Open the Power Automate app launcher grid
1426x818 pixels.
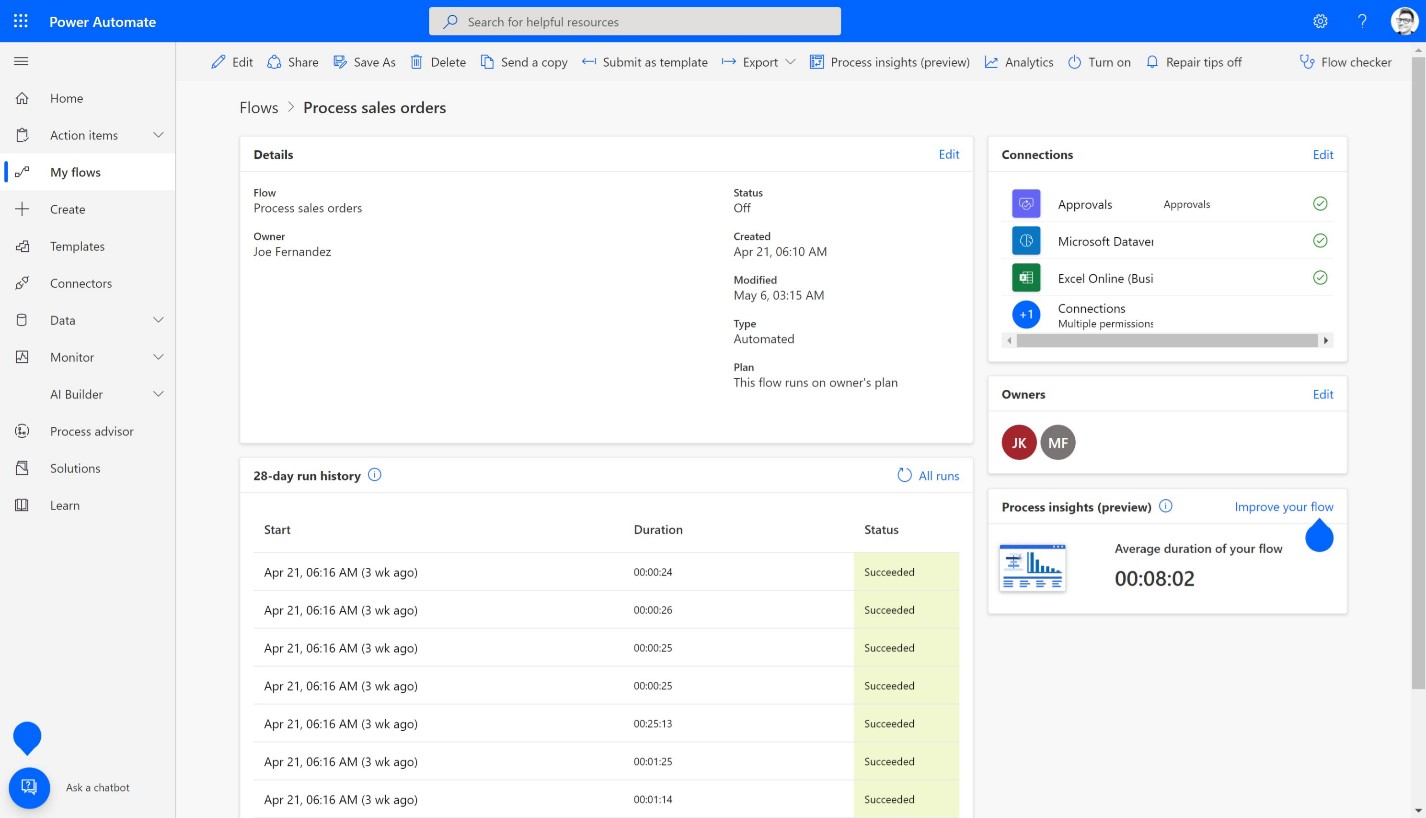point(22,20)
